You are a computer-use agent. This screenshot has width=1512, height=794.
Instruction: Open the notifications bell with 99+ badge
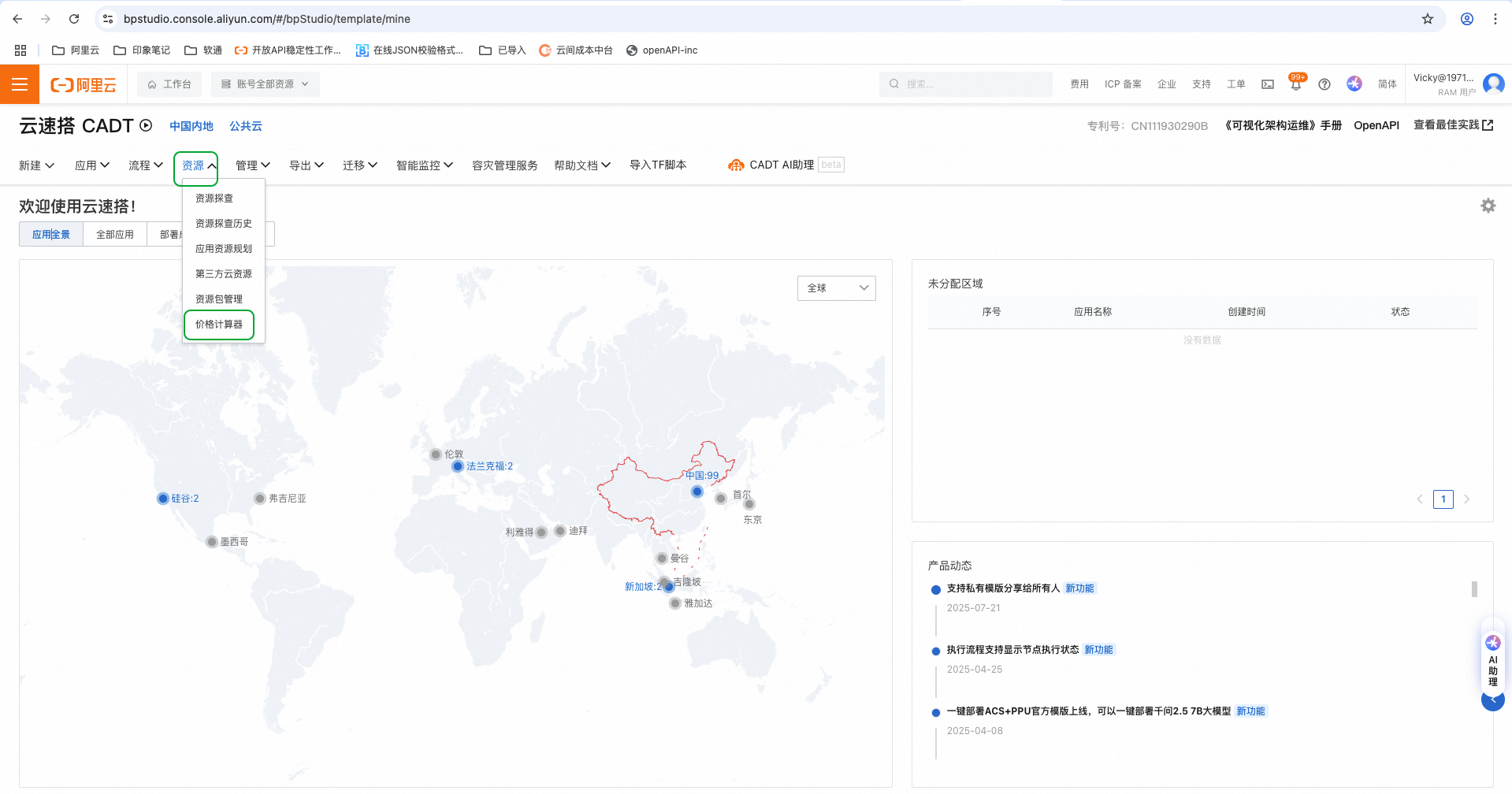[x=1296, y=83]
